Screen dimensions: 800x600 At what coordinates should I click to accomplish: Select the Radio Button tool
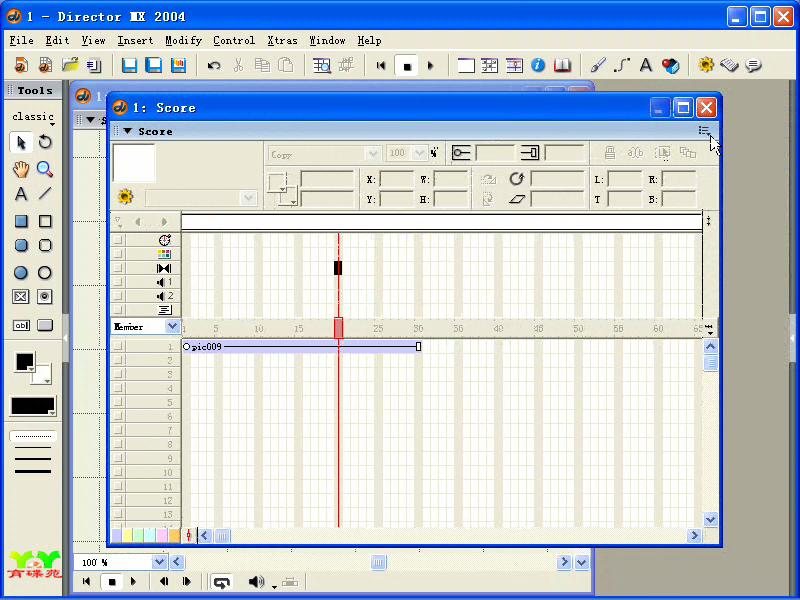[45, 296]
